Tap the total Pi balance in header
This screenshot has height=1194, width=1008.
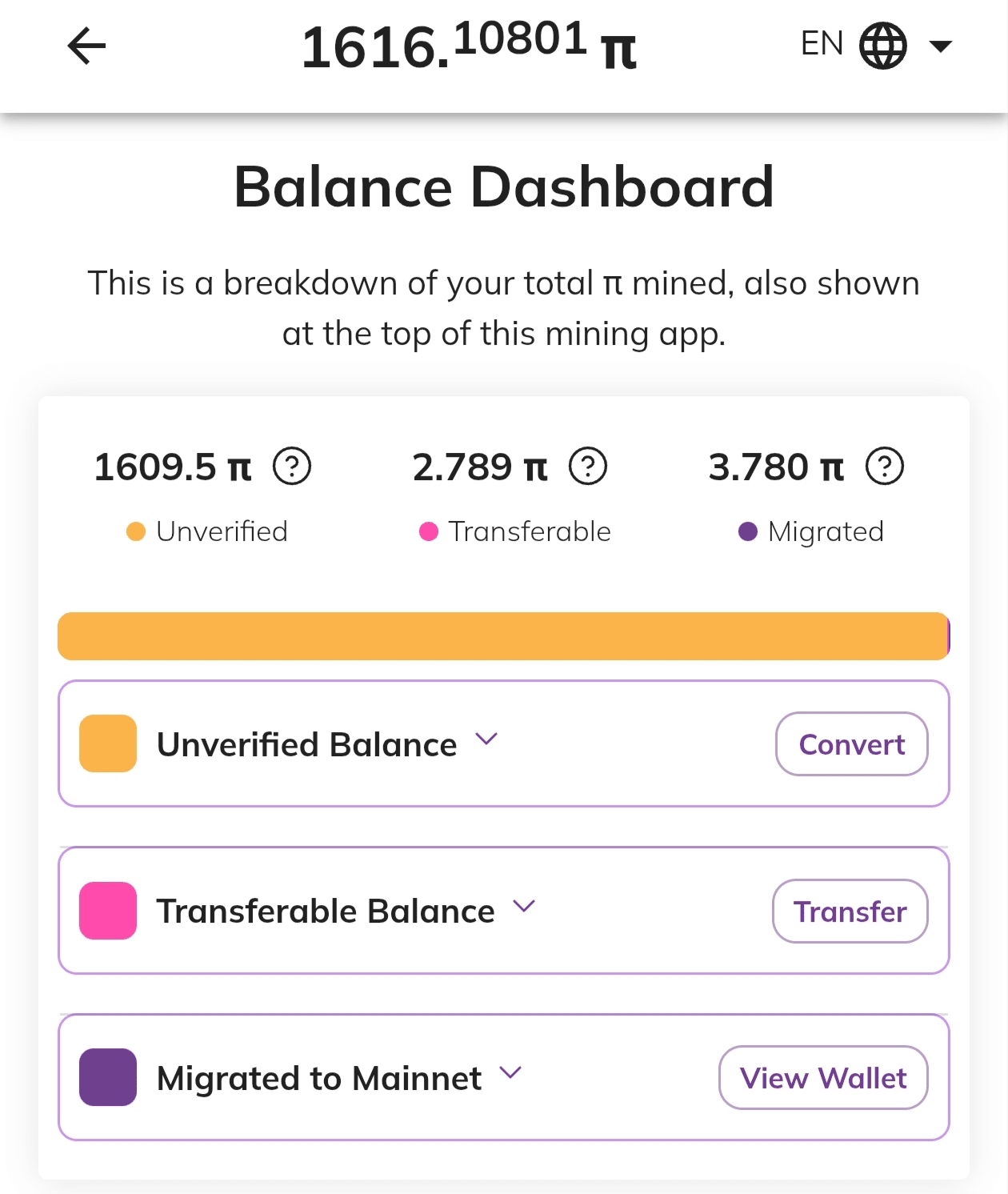(x=469, y=46)
